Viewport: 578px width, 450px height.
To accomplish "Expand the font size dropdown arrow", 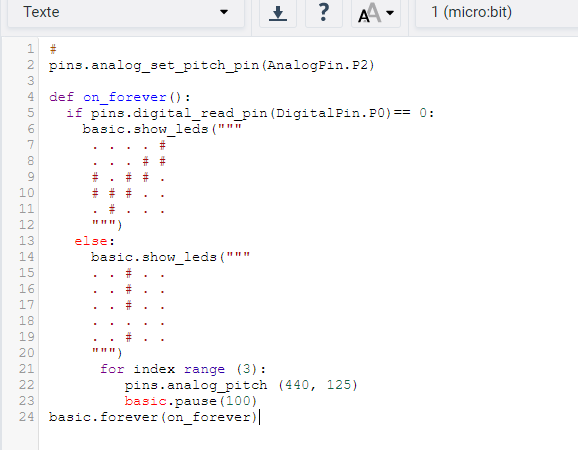I will coord(390,13).
